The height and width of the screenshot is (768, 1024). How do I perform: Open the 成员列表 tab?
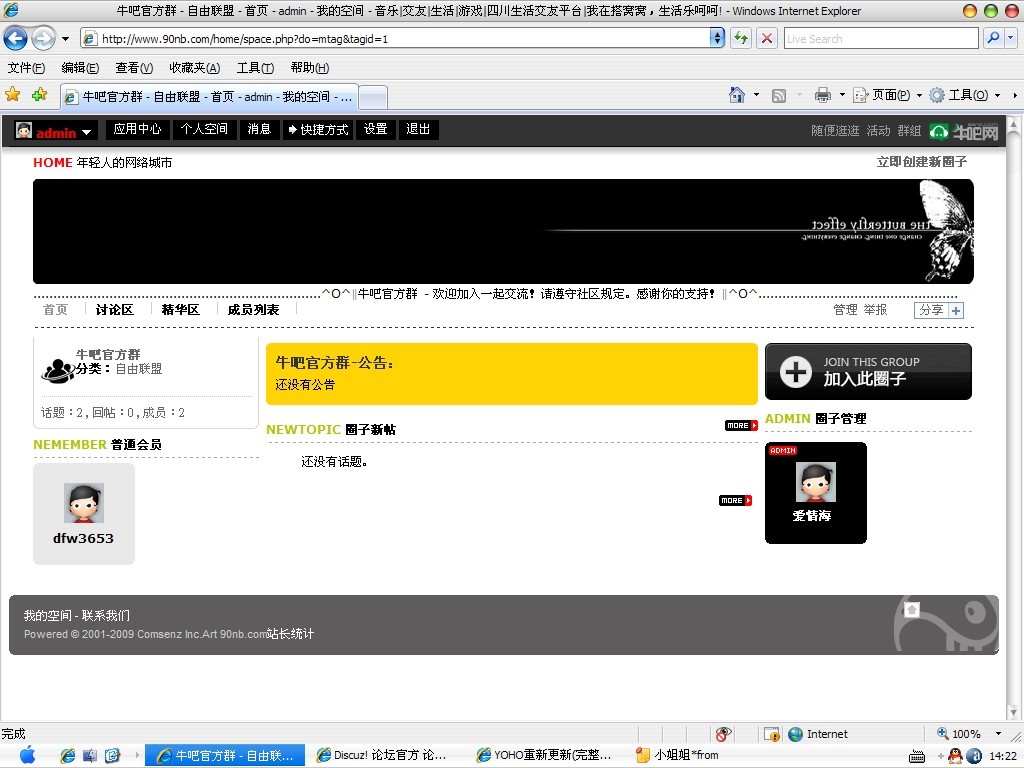pos(253,310)
